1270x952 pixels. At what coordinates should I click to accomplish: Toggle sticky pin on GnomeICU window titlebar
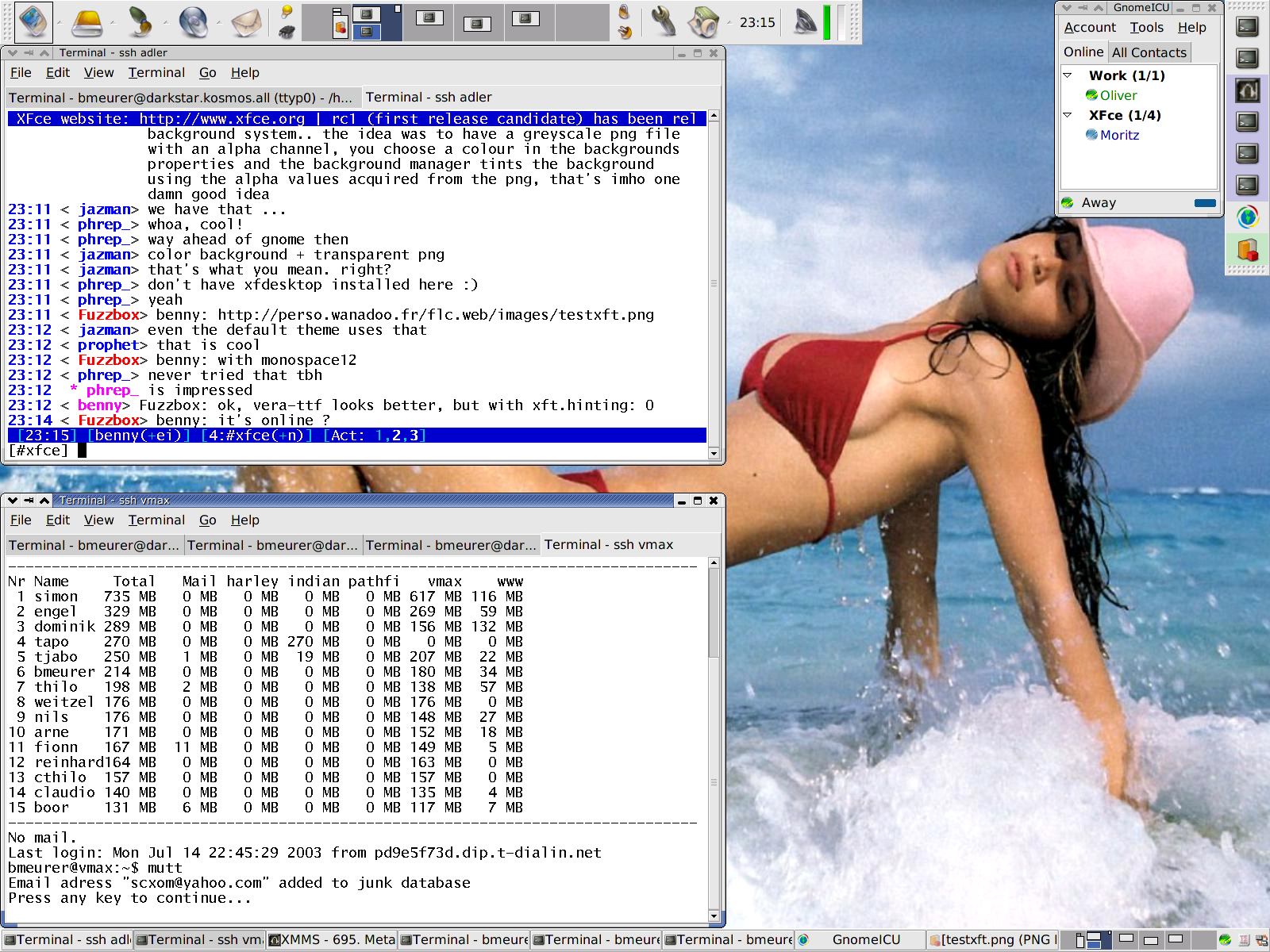click(x=1083, y=8)
